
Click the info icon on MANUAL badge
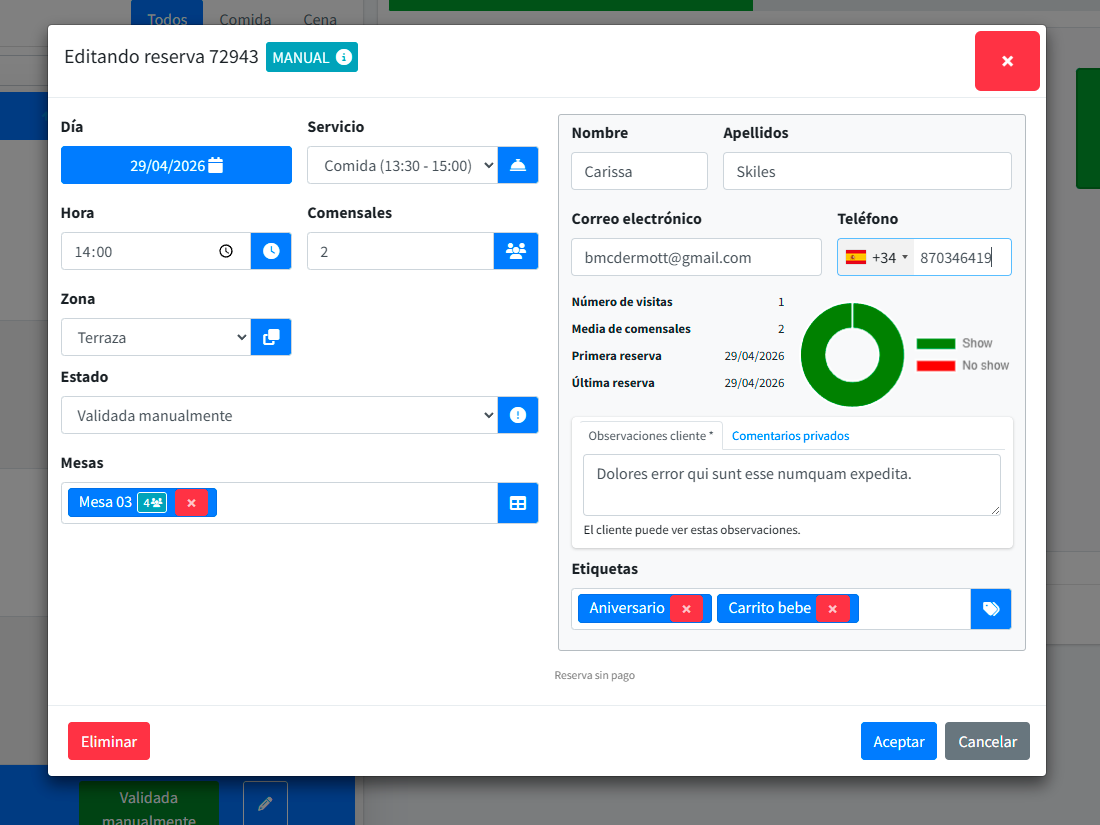coord(344,57)
